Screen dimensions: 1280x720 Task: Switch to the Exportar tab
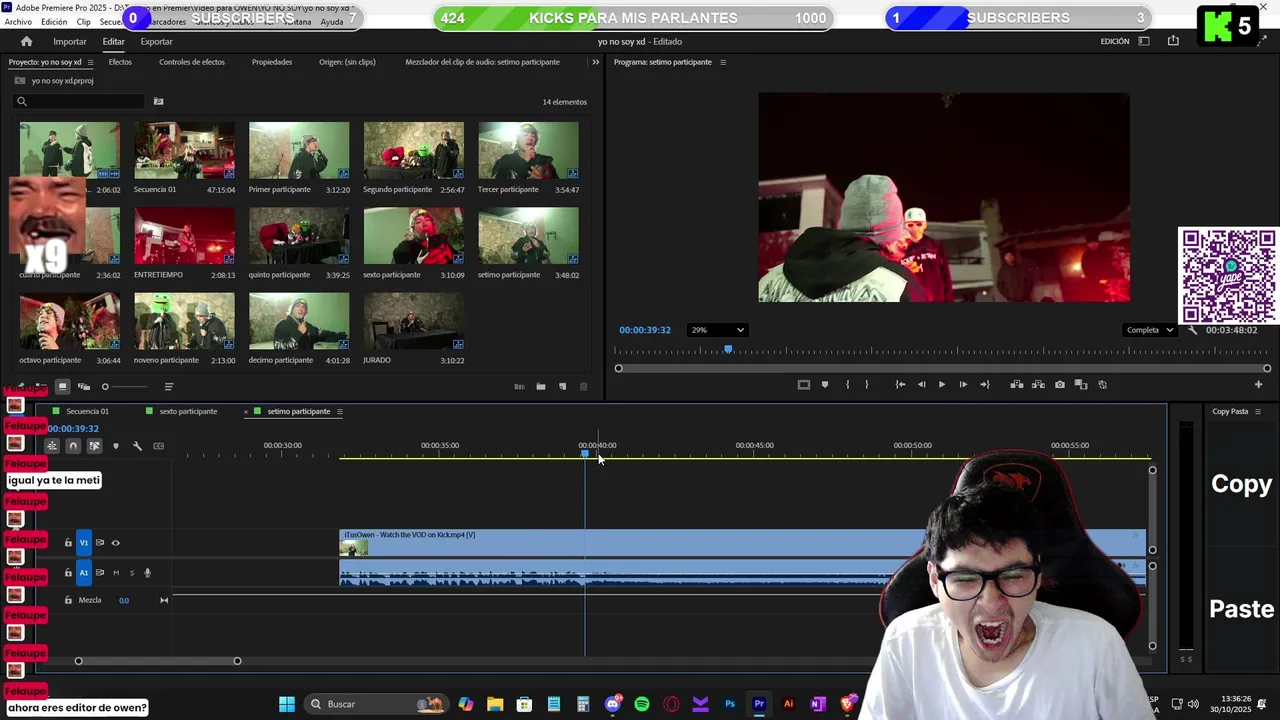(156, 42)
